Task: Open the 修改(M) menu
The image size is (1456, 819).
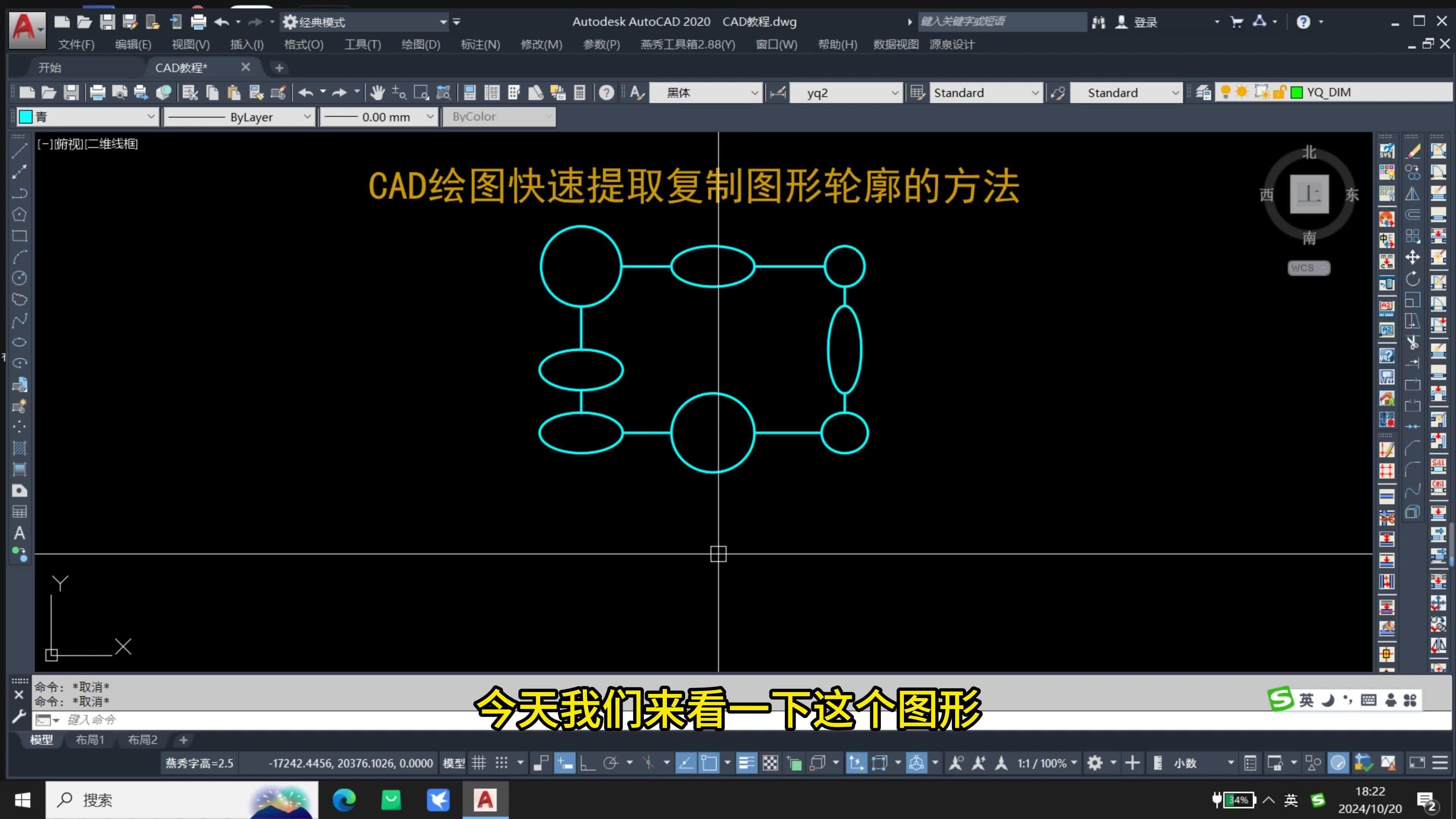Action: click(541, 44)
